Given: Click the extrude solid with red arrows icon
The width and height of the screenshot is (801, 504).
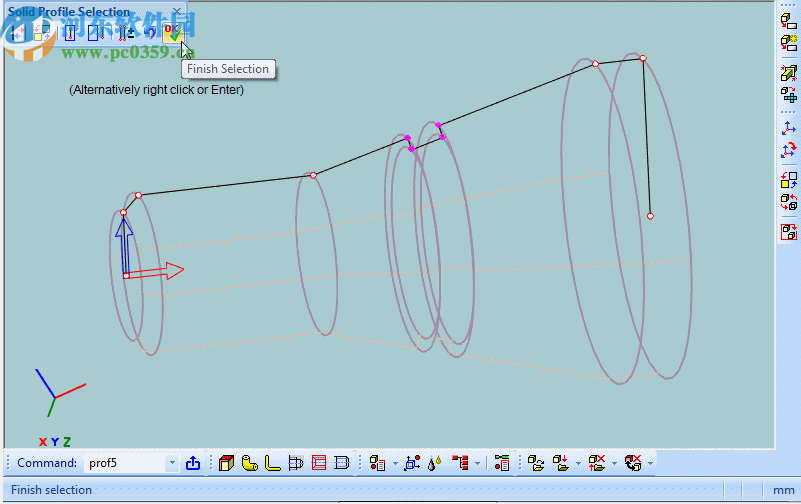Looking at the screenshot, I should point(789,73).
